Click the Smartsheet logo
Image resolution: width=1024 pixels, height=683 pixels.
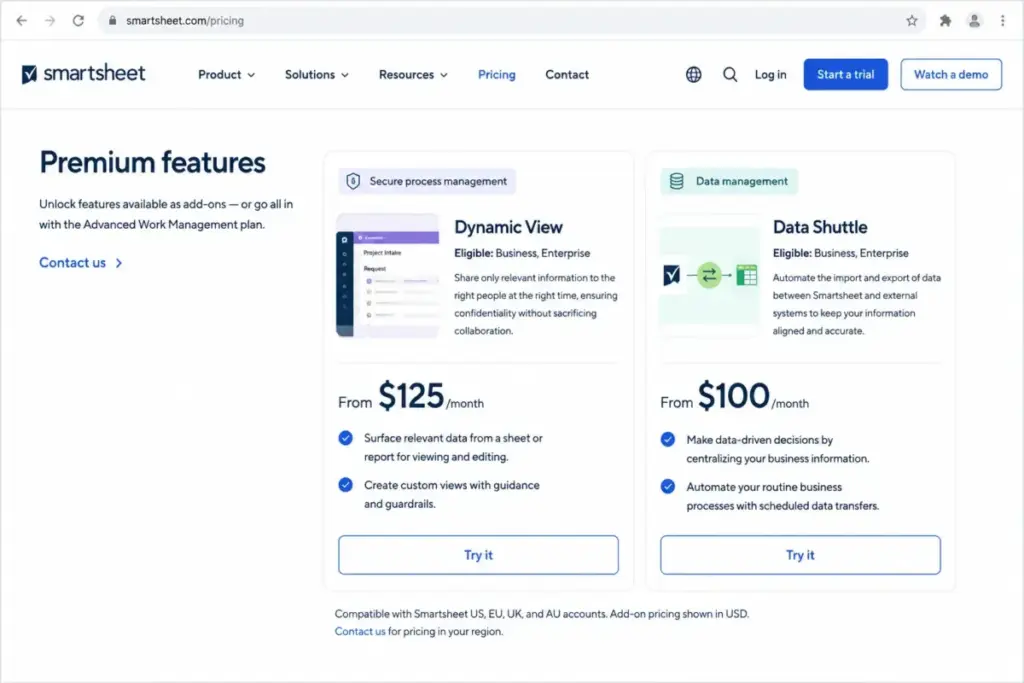(83, 74)
